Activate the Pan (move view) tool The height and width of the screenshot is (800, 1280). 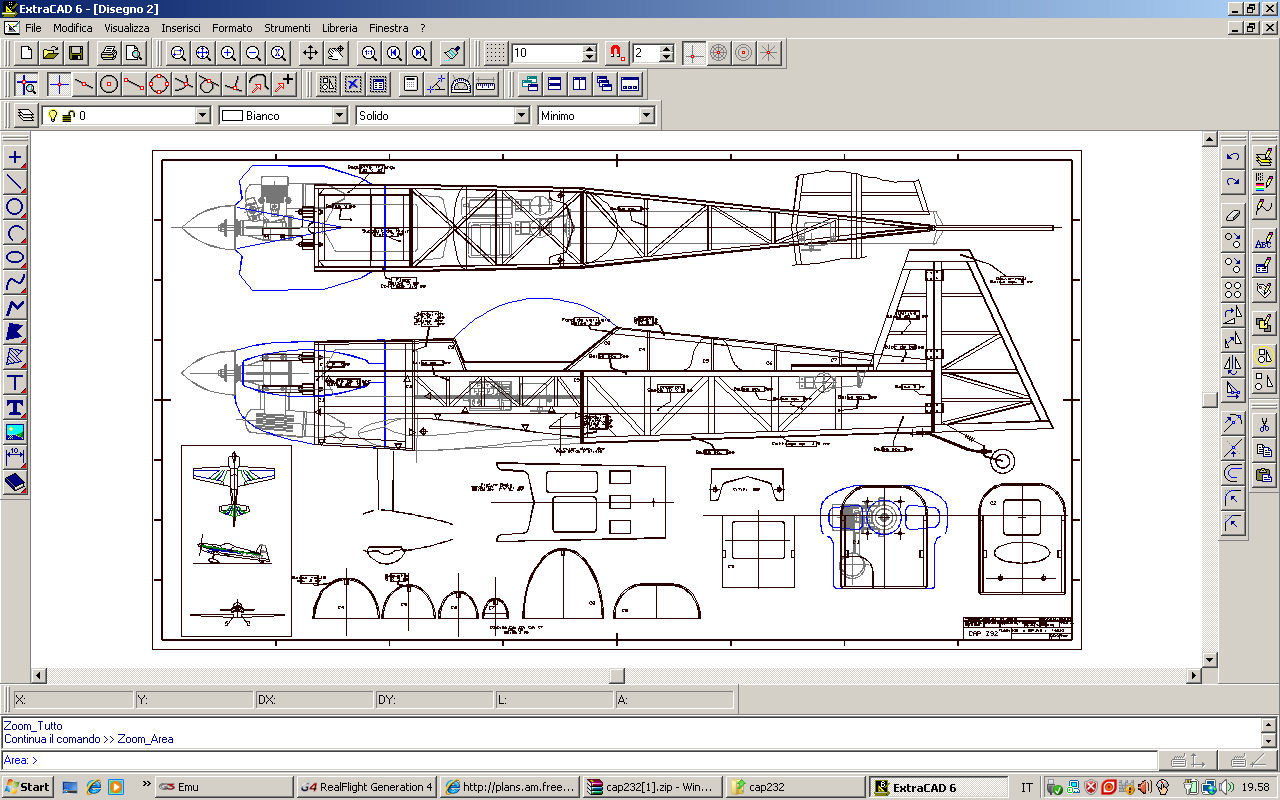[310, 53]
